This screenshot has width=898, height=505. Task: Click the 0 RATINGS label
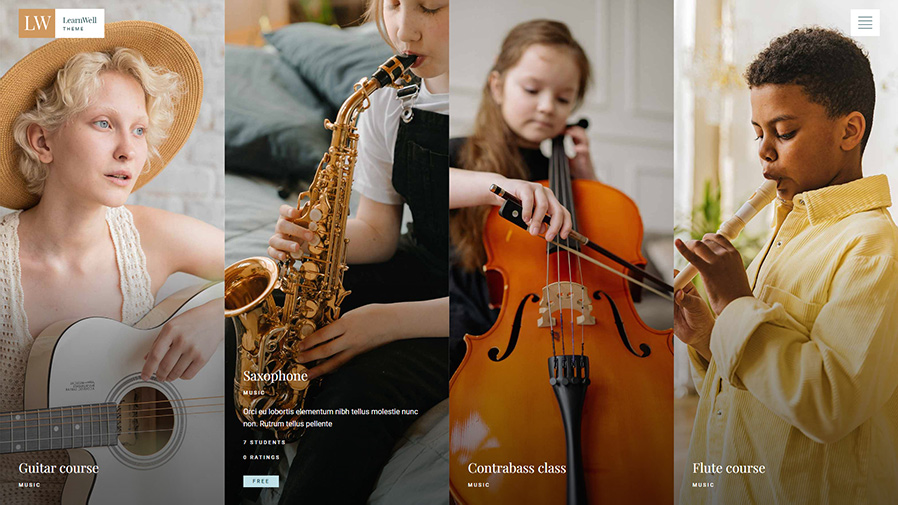[x=261, y=457]
